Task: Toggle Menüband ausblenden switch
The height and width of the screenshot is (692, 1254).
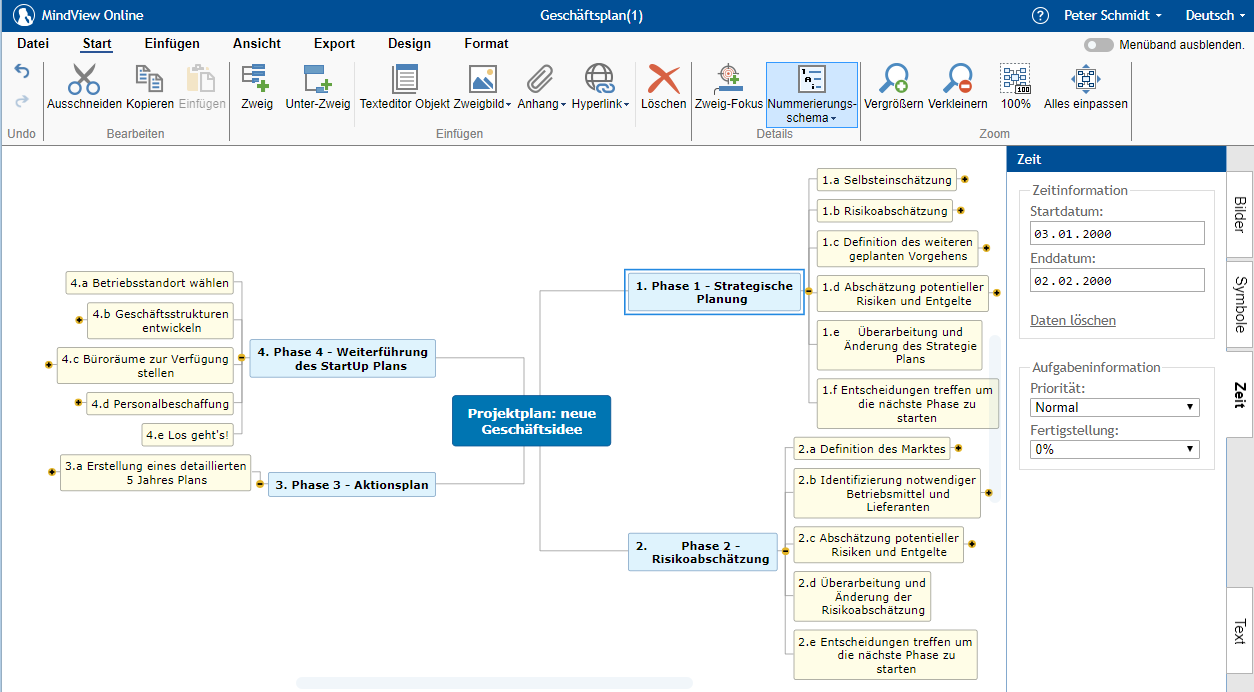Action: (1098, 45)
